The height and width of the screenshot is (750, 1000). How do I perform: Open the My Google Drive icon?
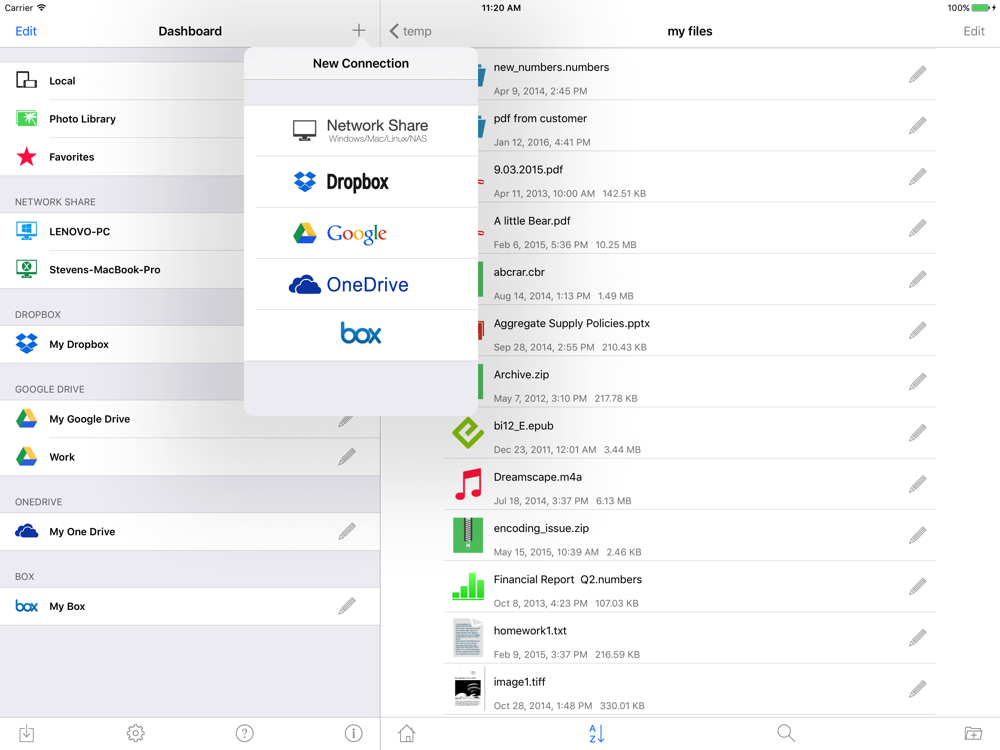26,418
